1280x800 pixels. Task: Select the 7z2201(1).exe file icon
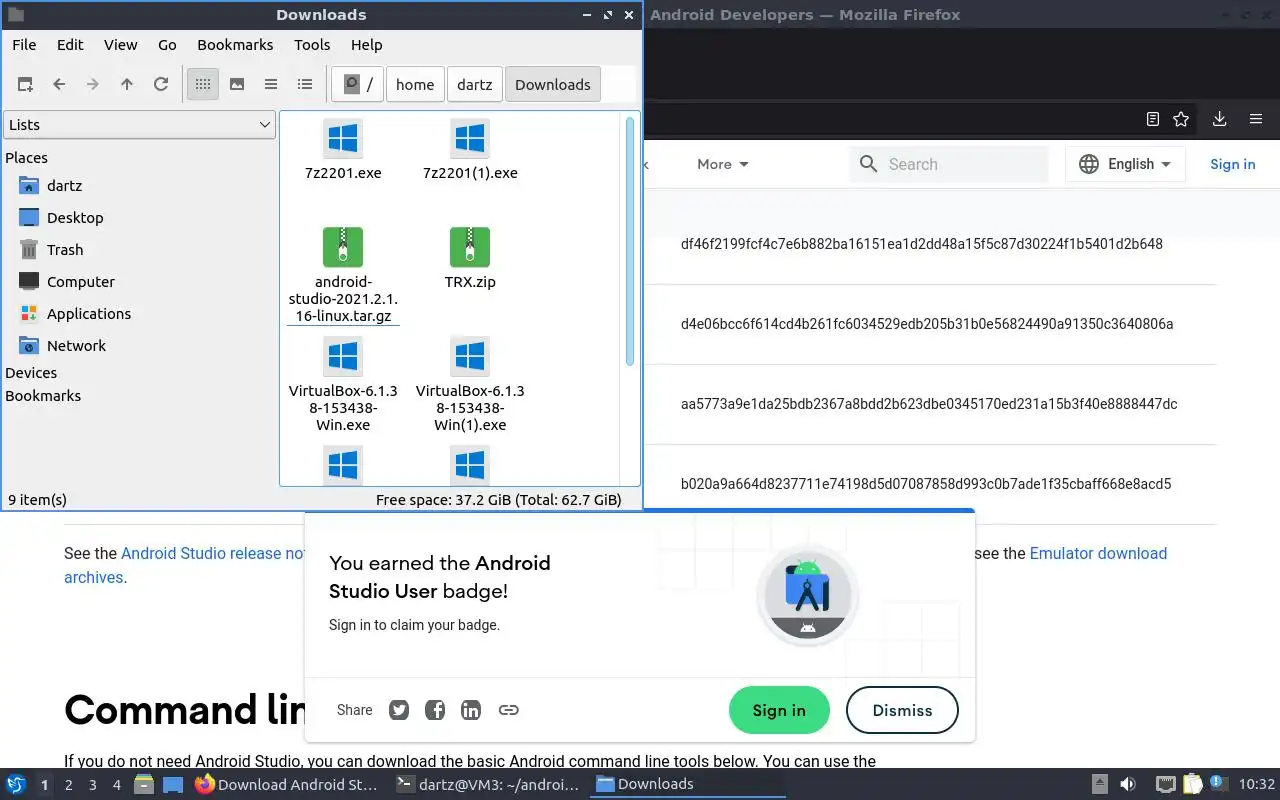[470, 138]
